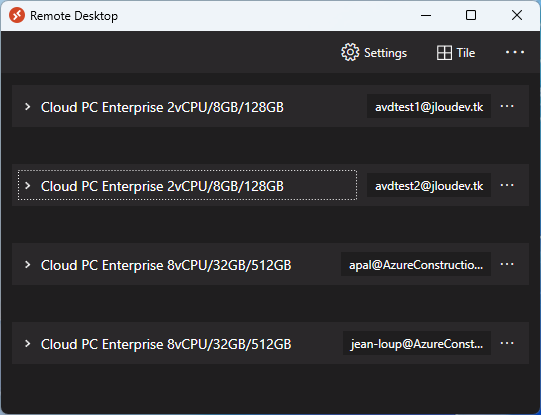The width and height of the screenshot is (541, 415).
Task: Expand the first 2vCPU/8GB/128GB Cloud PC chevron
Action: (x=28, y=107)
